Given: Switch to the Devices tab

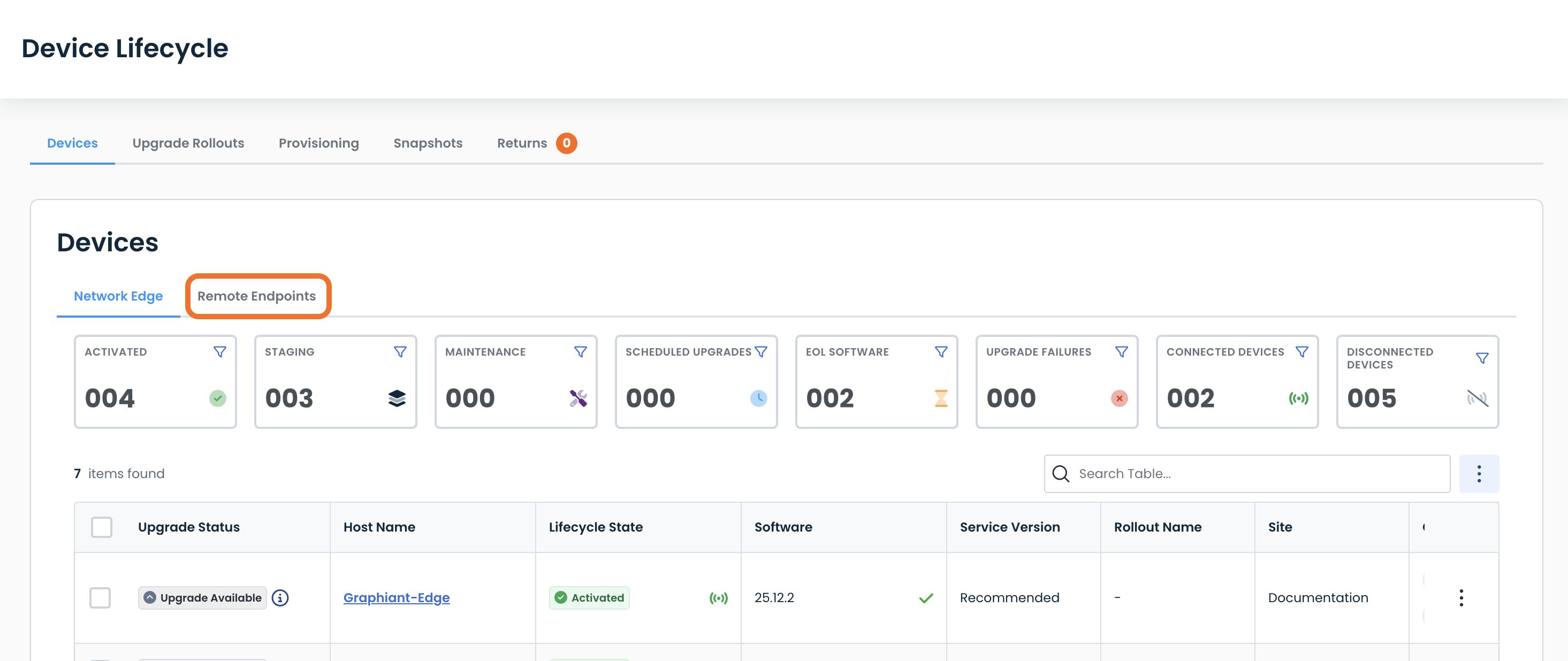Looking at the screenshot, I should pos(72,143).
